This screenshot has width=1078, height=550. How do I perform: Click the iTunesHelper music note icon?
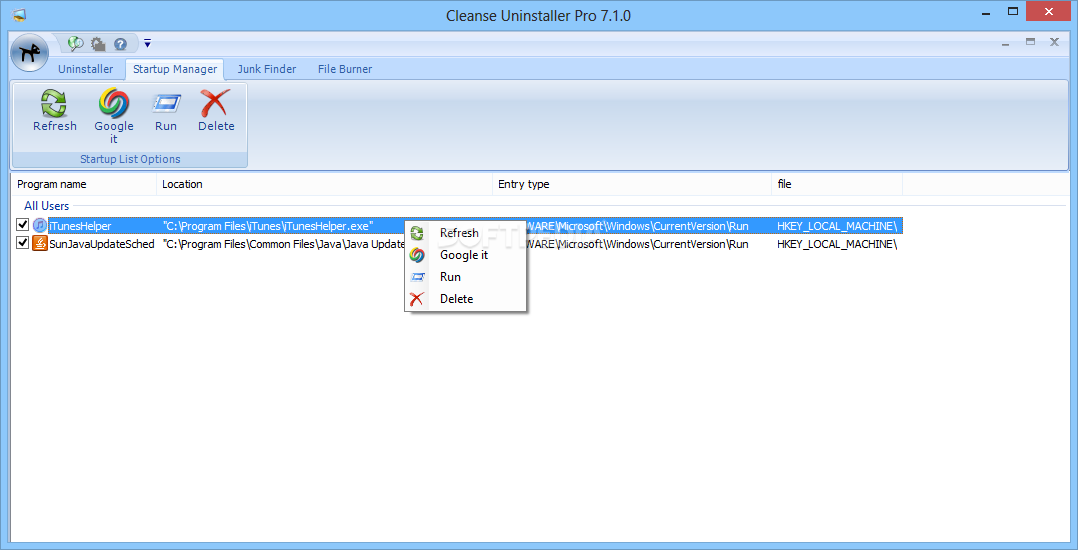(x=40, y=225)
